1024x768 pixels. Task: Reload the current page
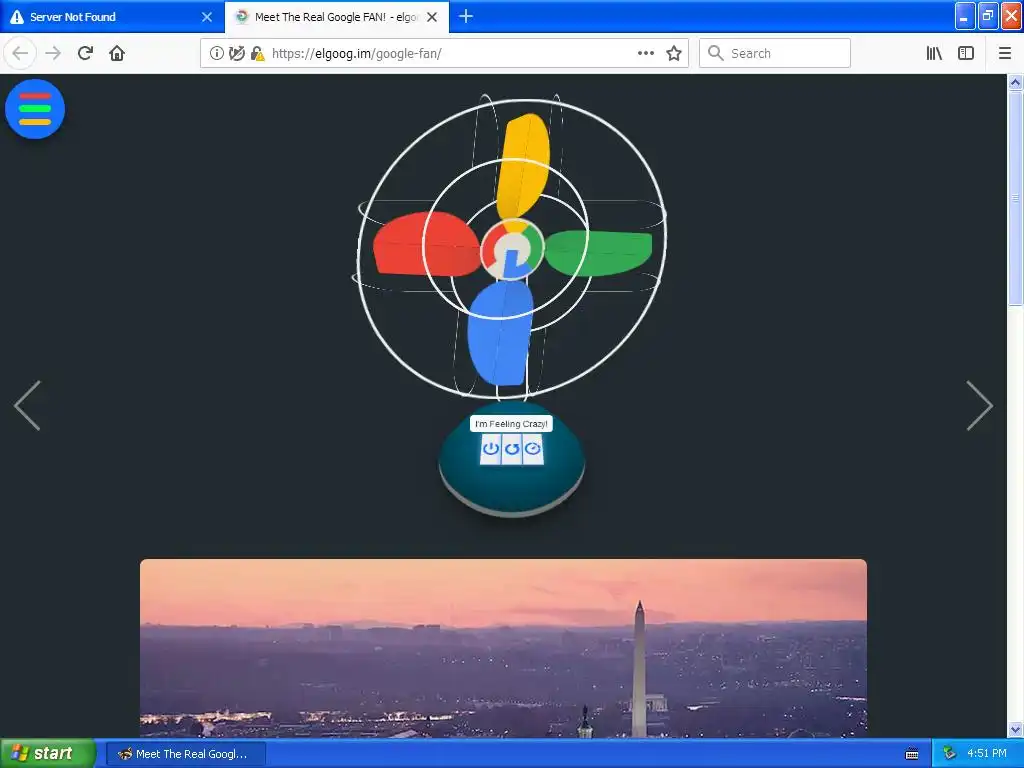point(85,54)
